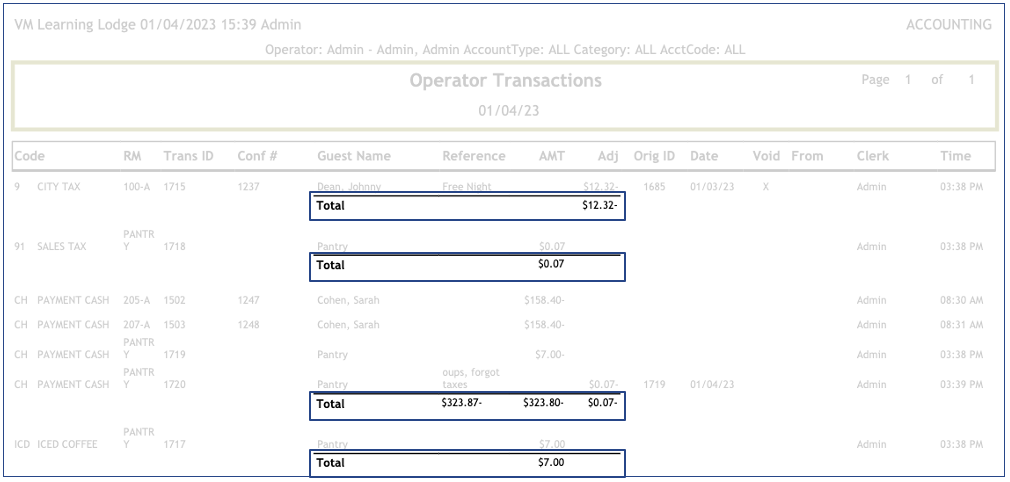Viewport: 1010px width, 482px height.
Task: Click the Operator Transactions report title
Action: [505, 81]
